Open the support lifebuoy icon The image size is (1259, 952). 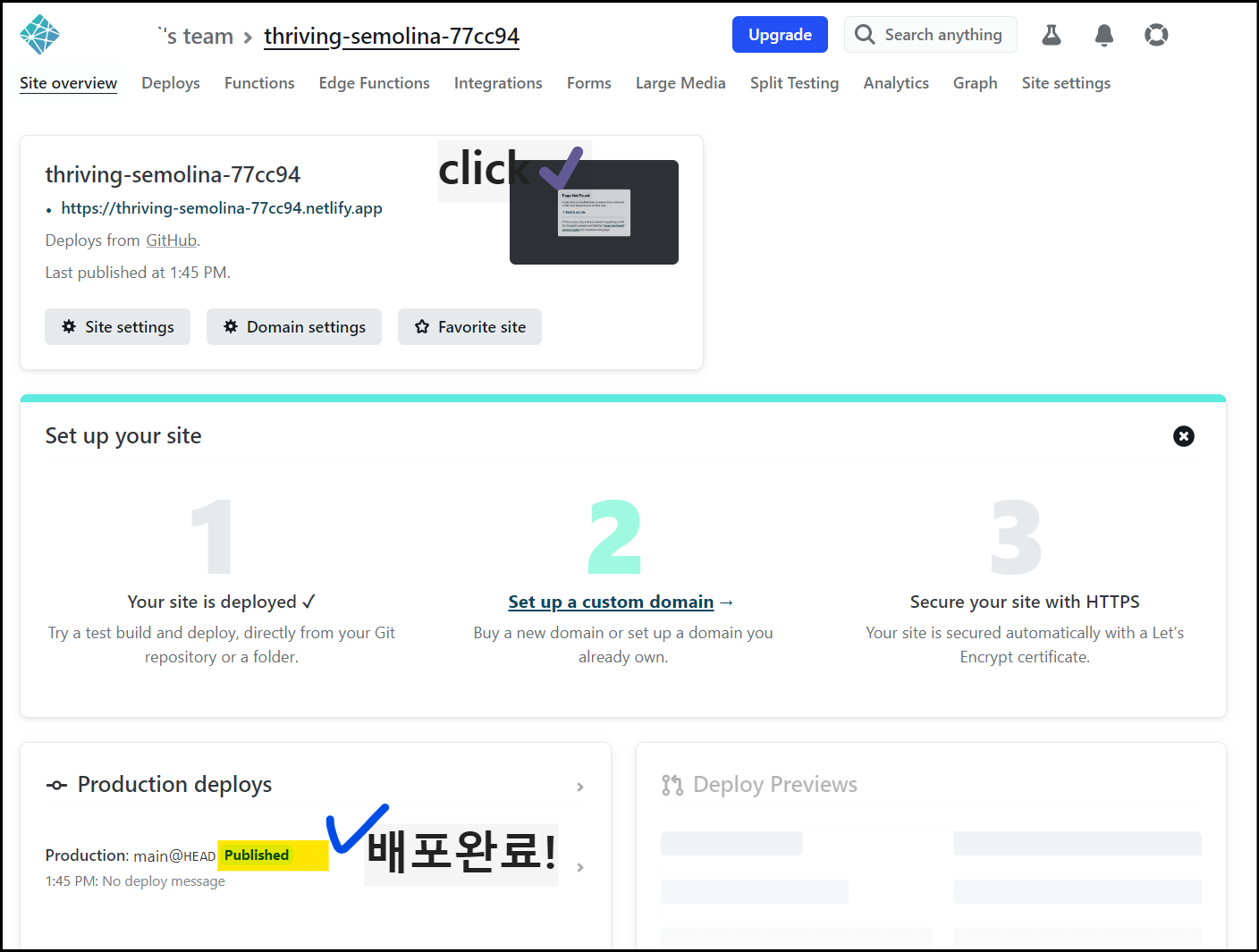point(1156,35)
